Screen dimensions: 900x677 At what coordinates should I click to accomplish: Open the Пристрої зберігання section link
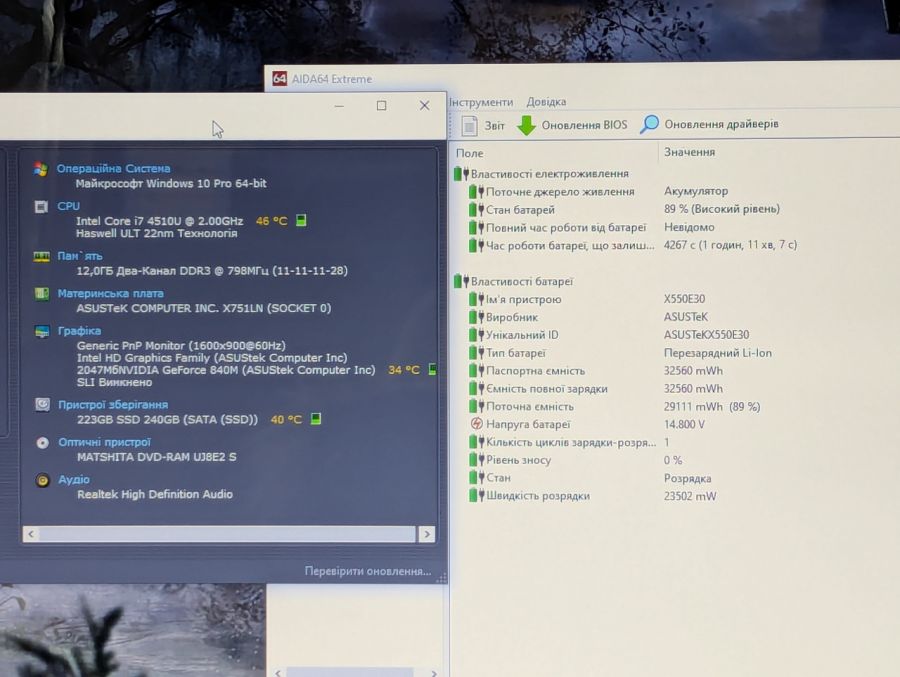click(113, 404)
